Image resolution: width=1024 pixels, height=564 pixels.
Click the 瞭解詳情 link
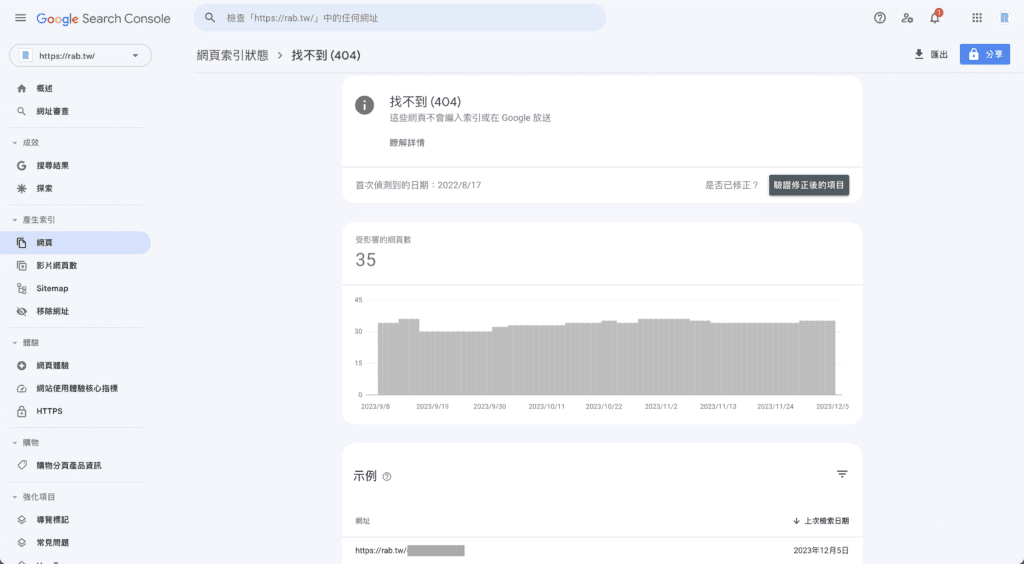(407, 143)
